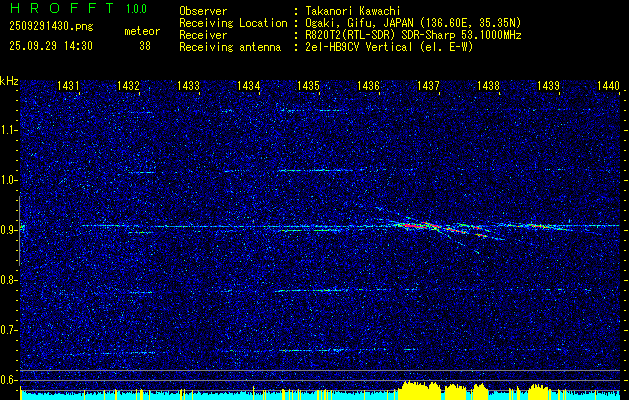
Task: Click the 1439 time marker
Action: (x=548, y=85)
